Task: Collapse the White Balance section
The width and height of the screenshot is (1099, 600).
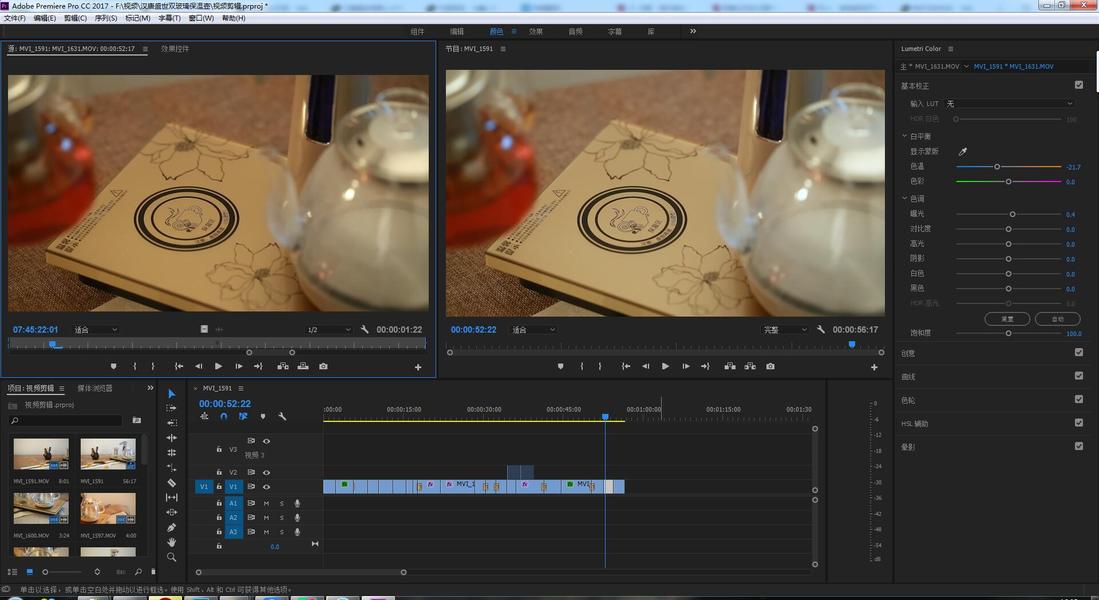Action: [904, 136]
